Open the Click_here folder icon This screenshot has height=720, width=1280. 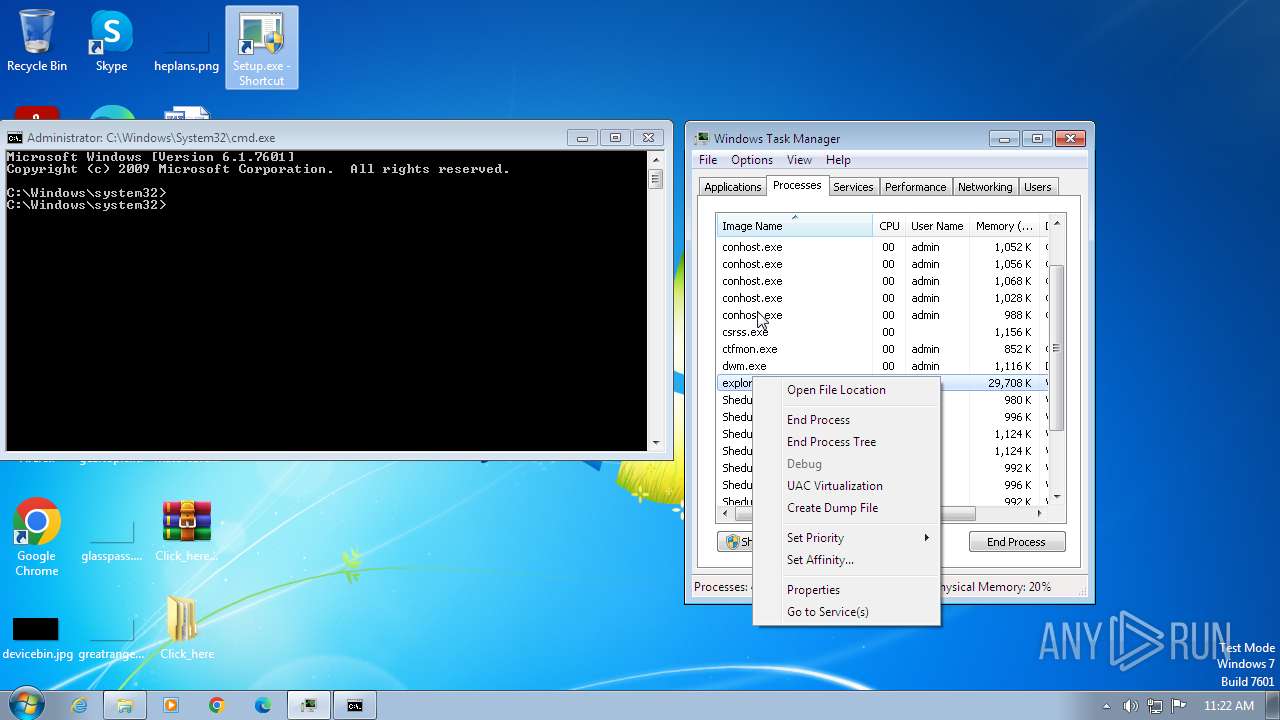coord(186,628)
